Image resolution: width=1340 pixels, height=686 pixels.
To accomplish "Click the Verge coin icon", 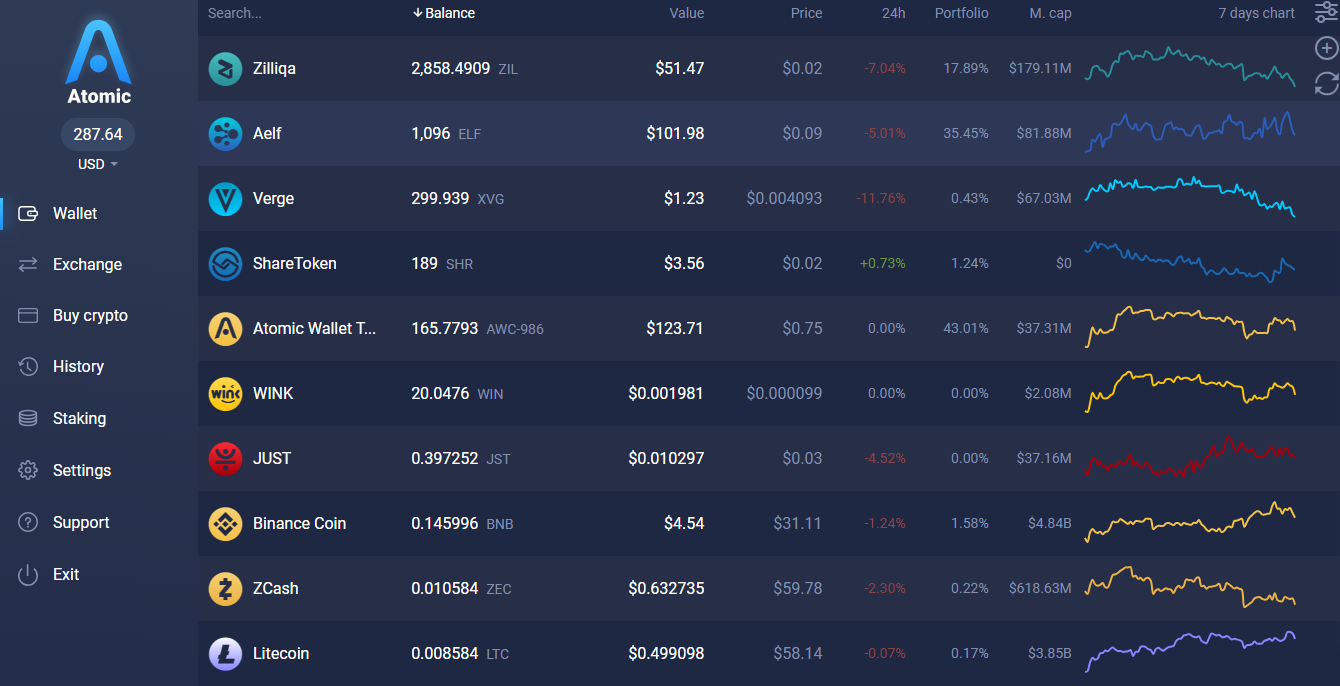I will (x=225, y=199).
